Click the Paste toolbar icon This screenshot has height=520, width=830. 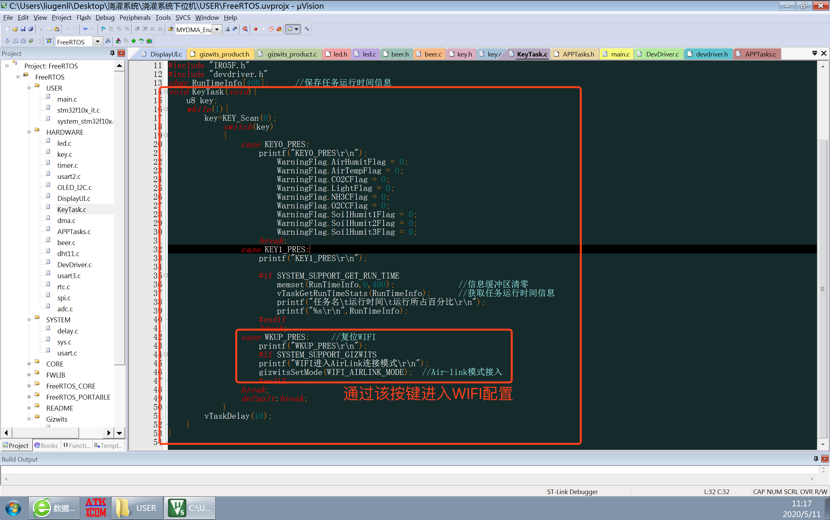point(57,29)
